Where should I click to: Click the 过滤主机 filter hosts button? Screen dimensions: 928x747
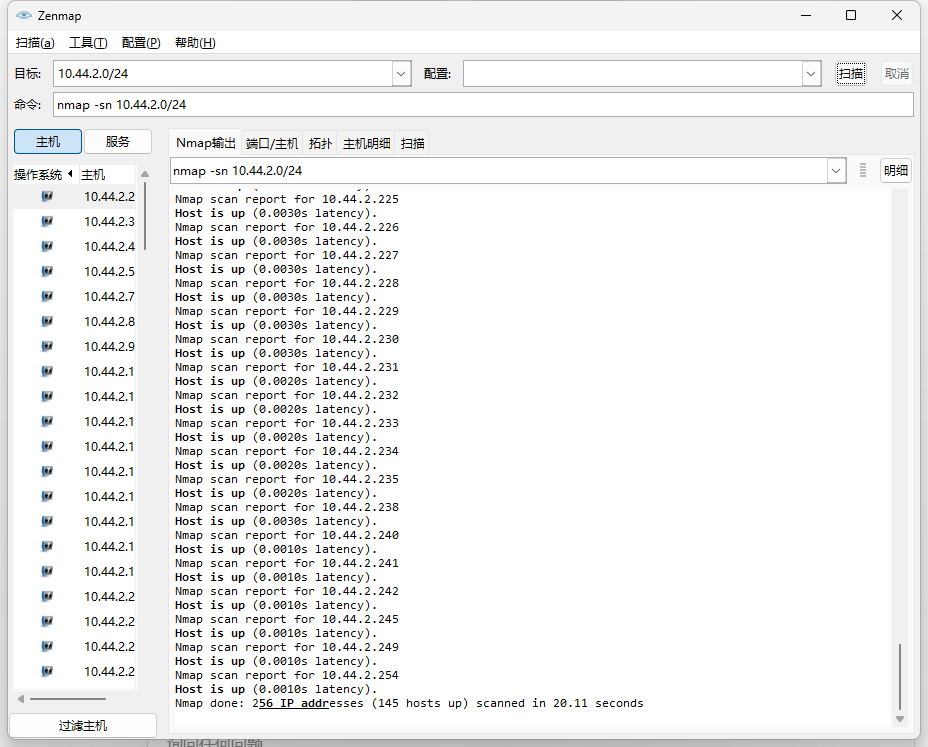coord(83,726)
